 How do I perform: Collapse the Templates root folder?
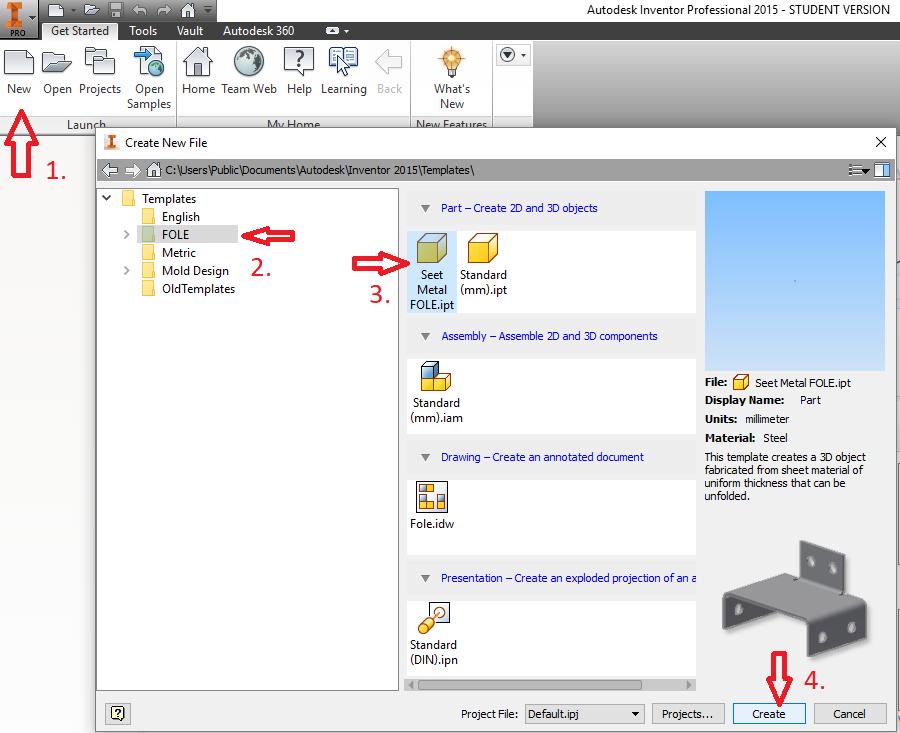click(x=107, y=198)
